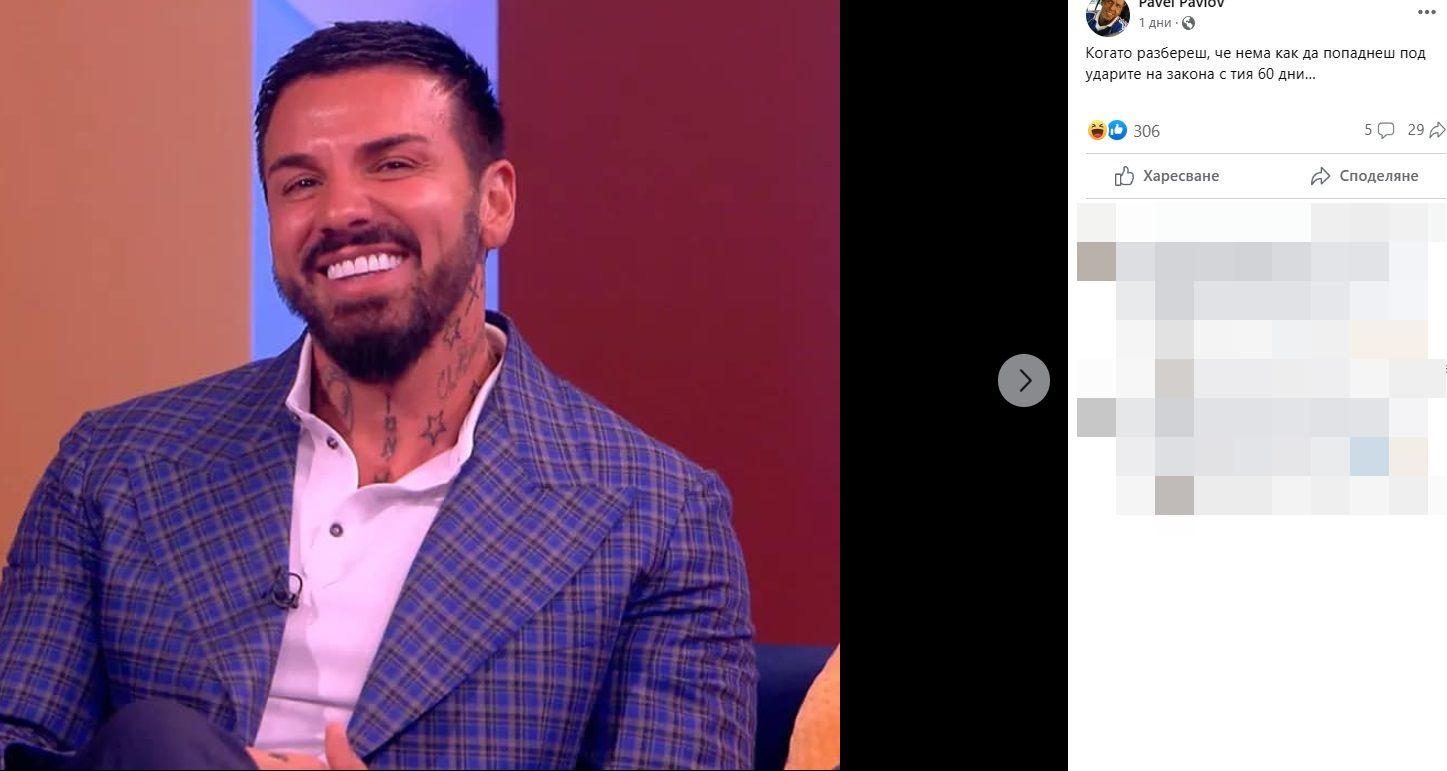Click the comment bubble icon beside 5
Viewport: 1447px width, 771px height.
coord(1386,130)
